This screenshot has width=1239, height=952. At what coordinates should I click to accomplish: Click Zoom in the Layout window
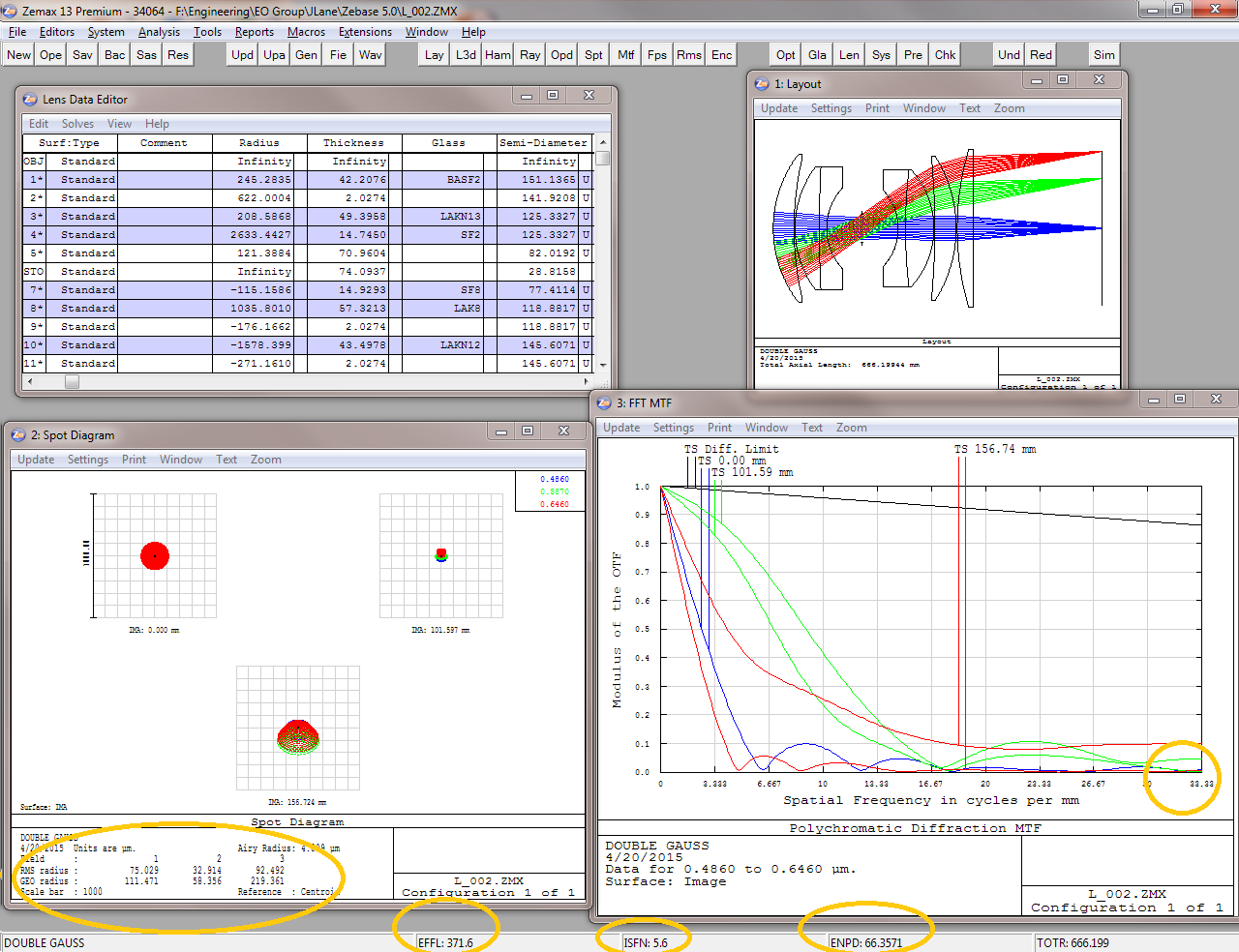(1010, 108)
